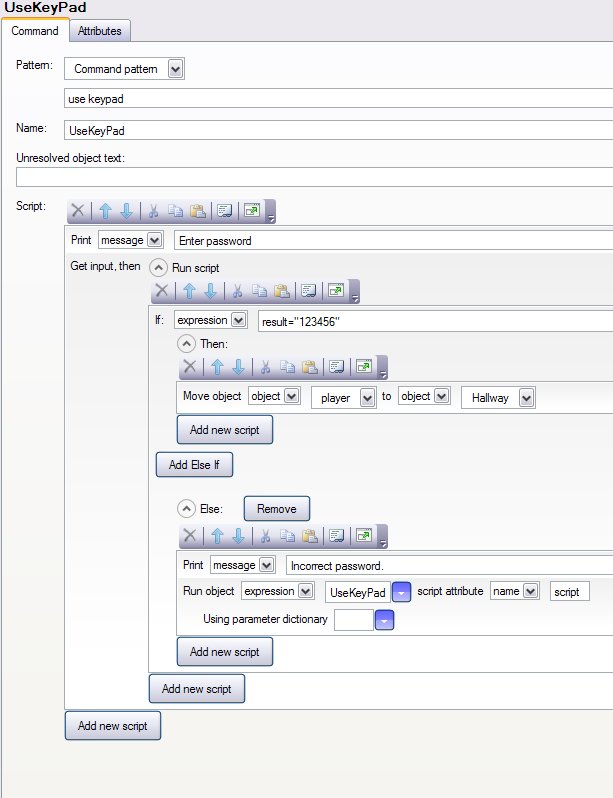The height and width of the screenshot is (798, 613).
Task: Open the player object dropdown
Action: point(367,398)
